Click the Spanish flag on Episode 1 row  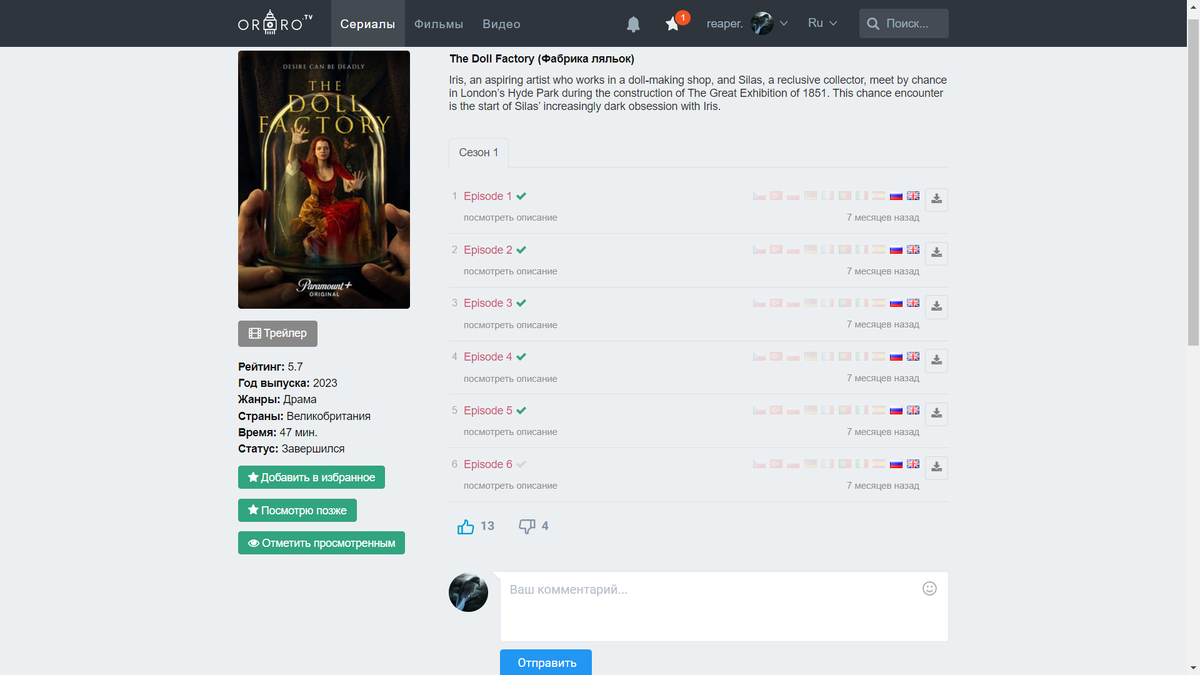[x=879, y=196]
